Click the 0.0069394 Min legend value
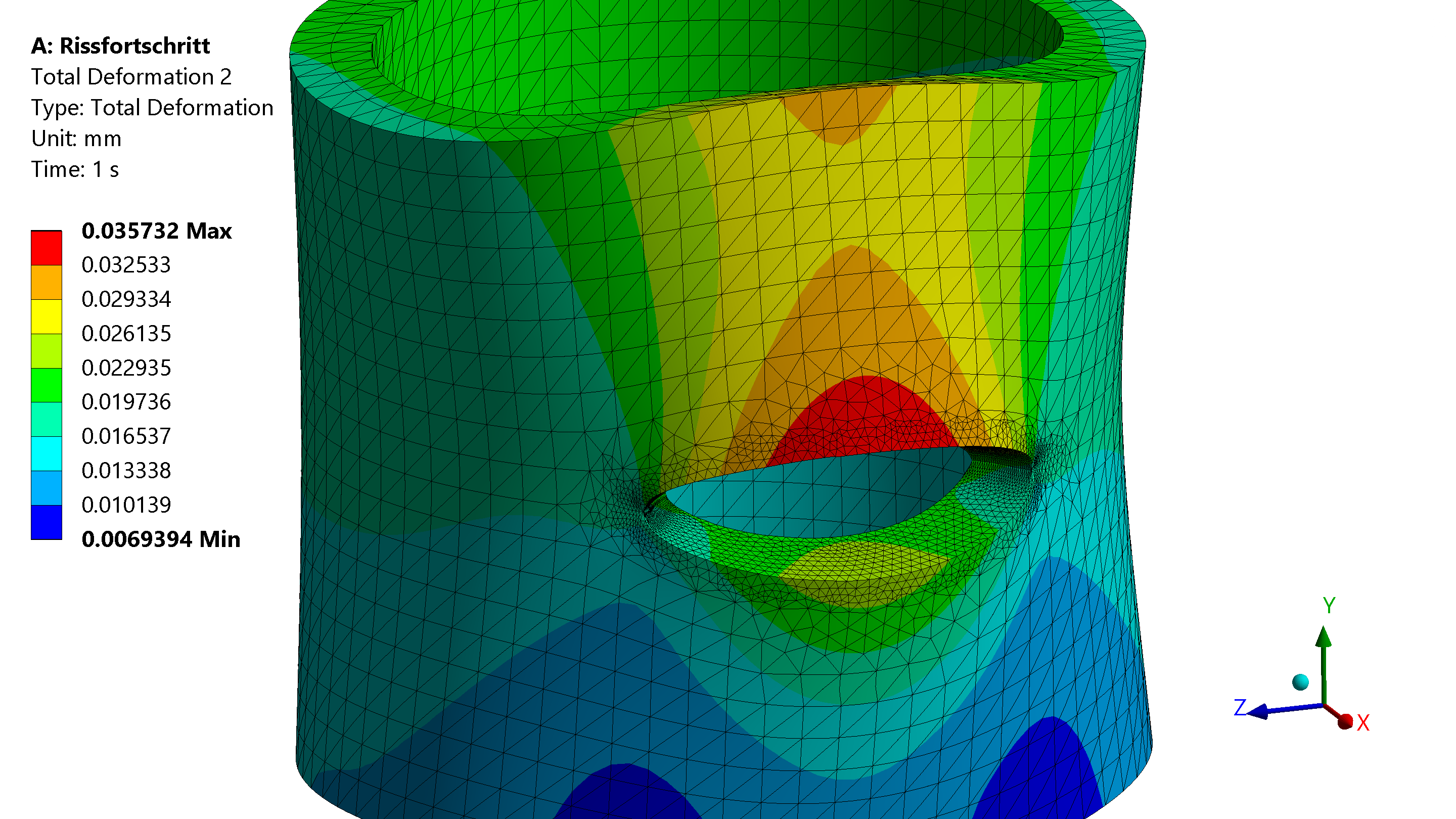 [x=161, y=539]
